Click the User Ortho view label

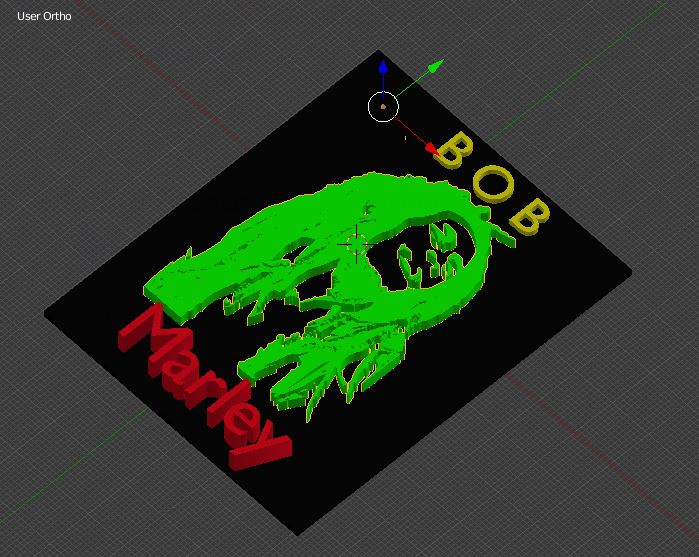tap(44, 16)
